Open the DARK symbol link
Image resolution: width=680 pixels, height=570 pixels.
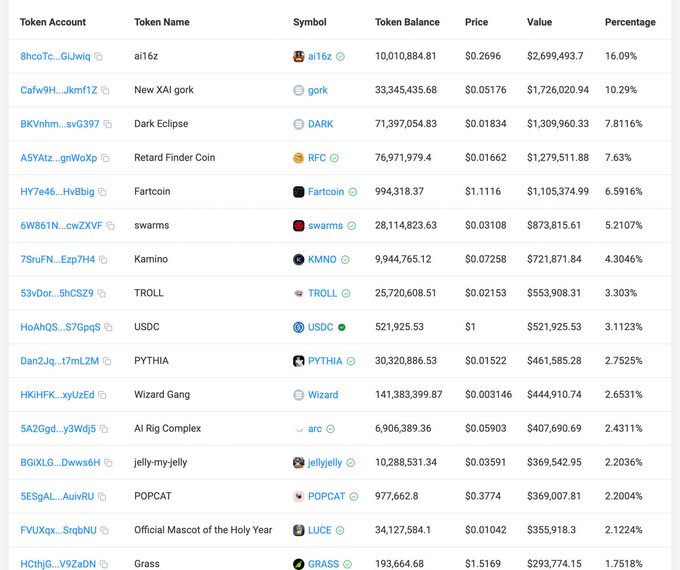pyautogui.click(x=320, y=124)
